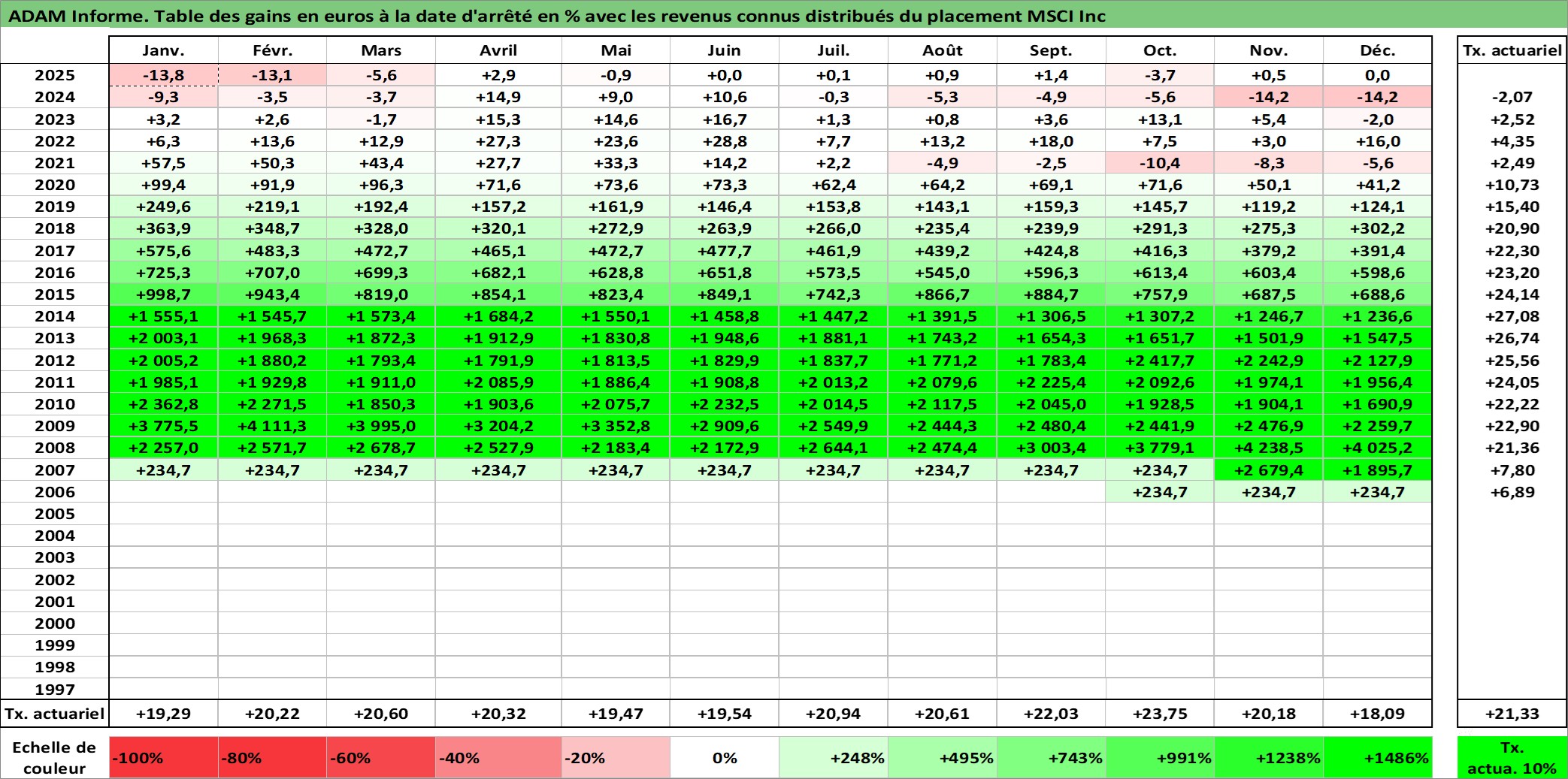
Task: Click the +6,89 actuarial rate for 2006
Action: click(1512, 492)
